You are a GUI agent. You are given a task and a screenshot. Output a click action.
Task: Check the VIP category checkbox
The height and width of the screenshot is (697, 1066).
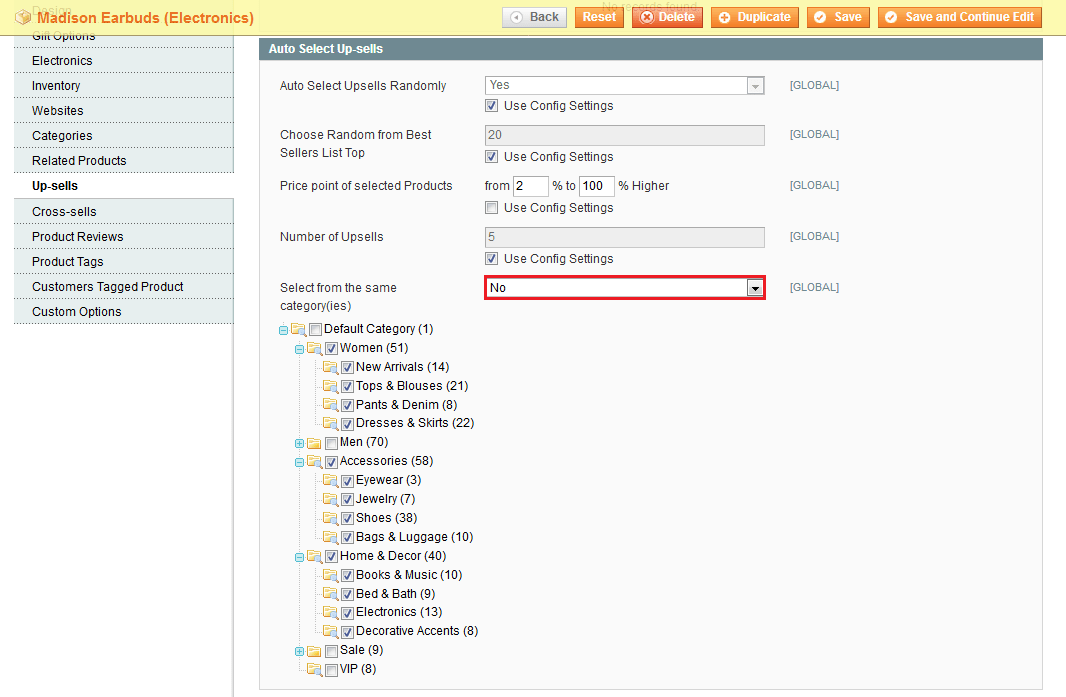[331, 669]
